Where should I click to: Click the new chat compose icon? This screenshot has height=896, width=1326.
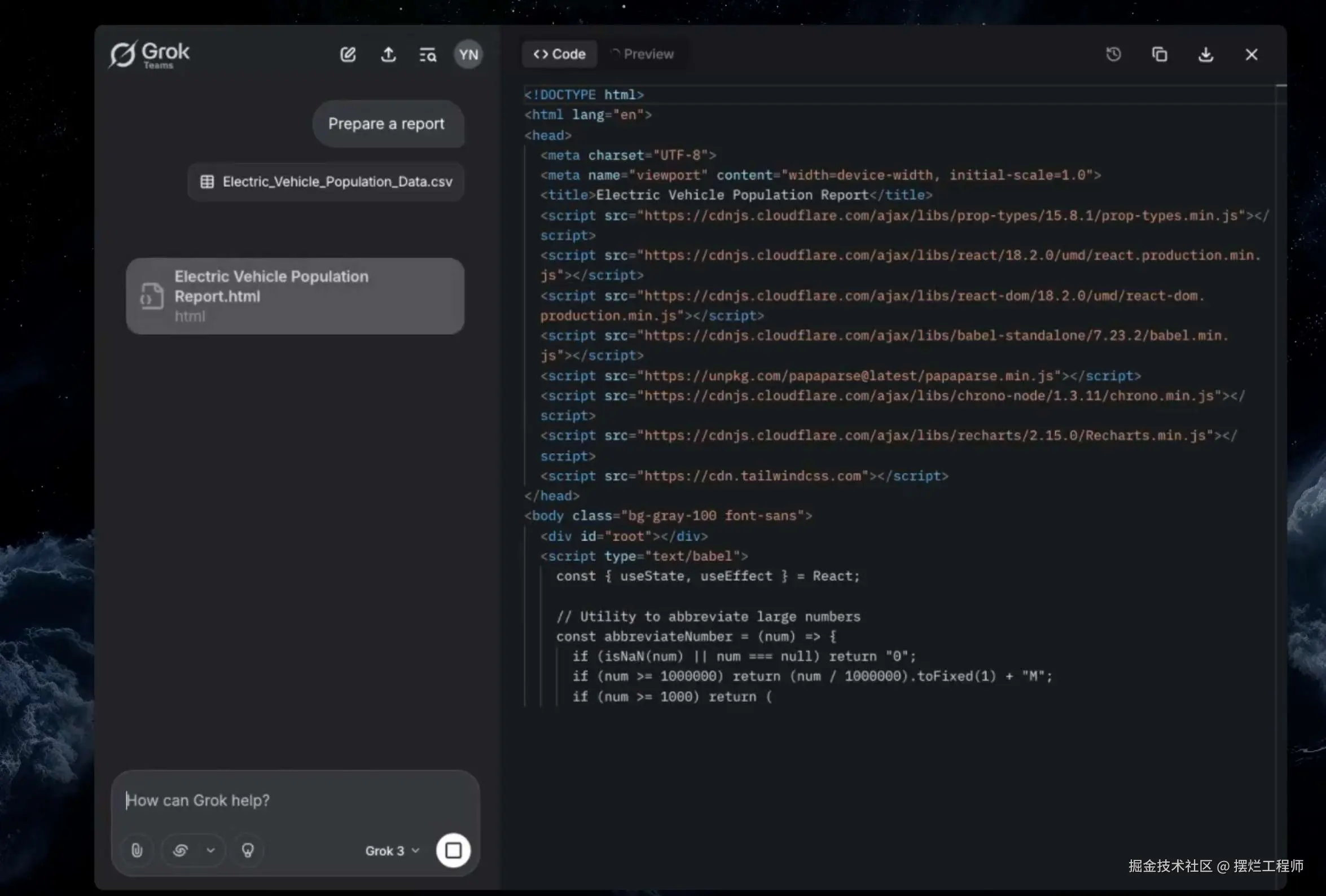point(348,55)
